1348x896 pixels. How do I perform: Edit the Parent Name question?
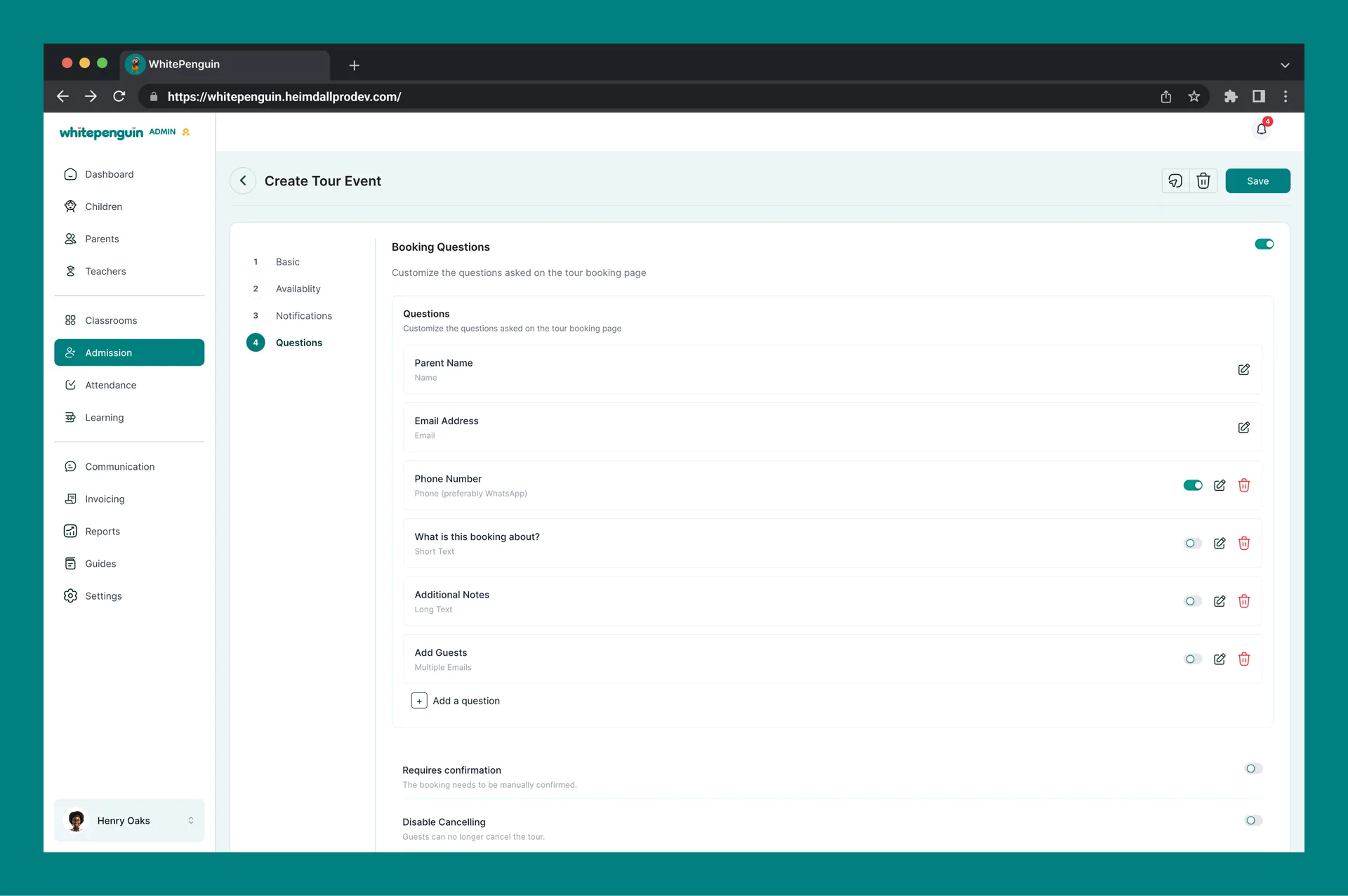pyautogui.click(x=1243, y=369)
